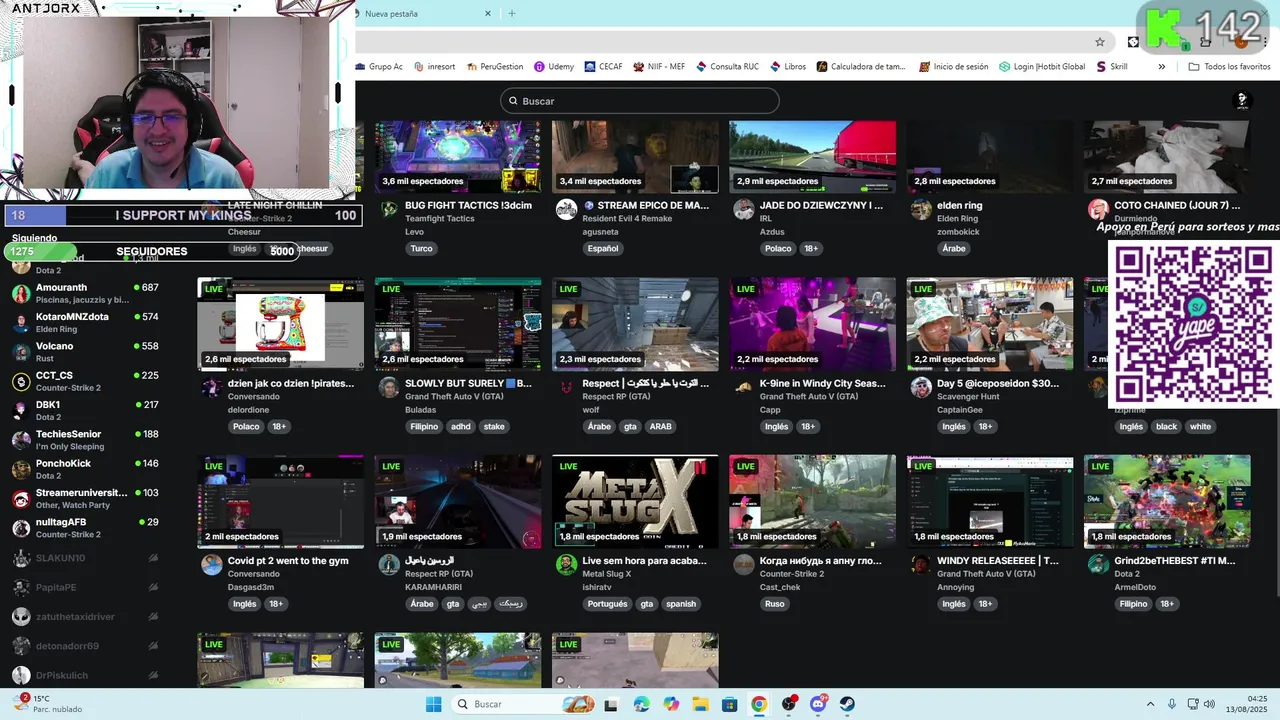Filter by the Turco language tag

421,249
